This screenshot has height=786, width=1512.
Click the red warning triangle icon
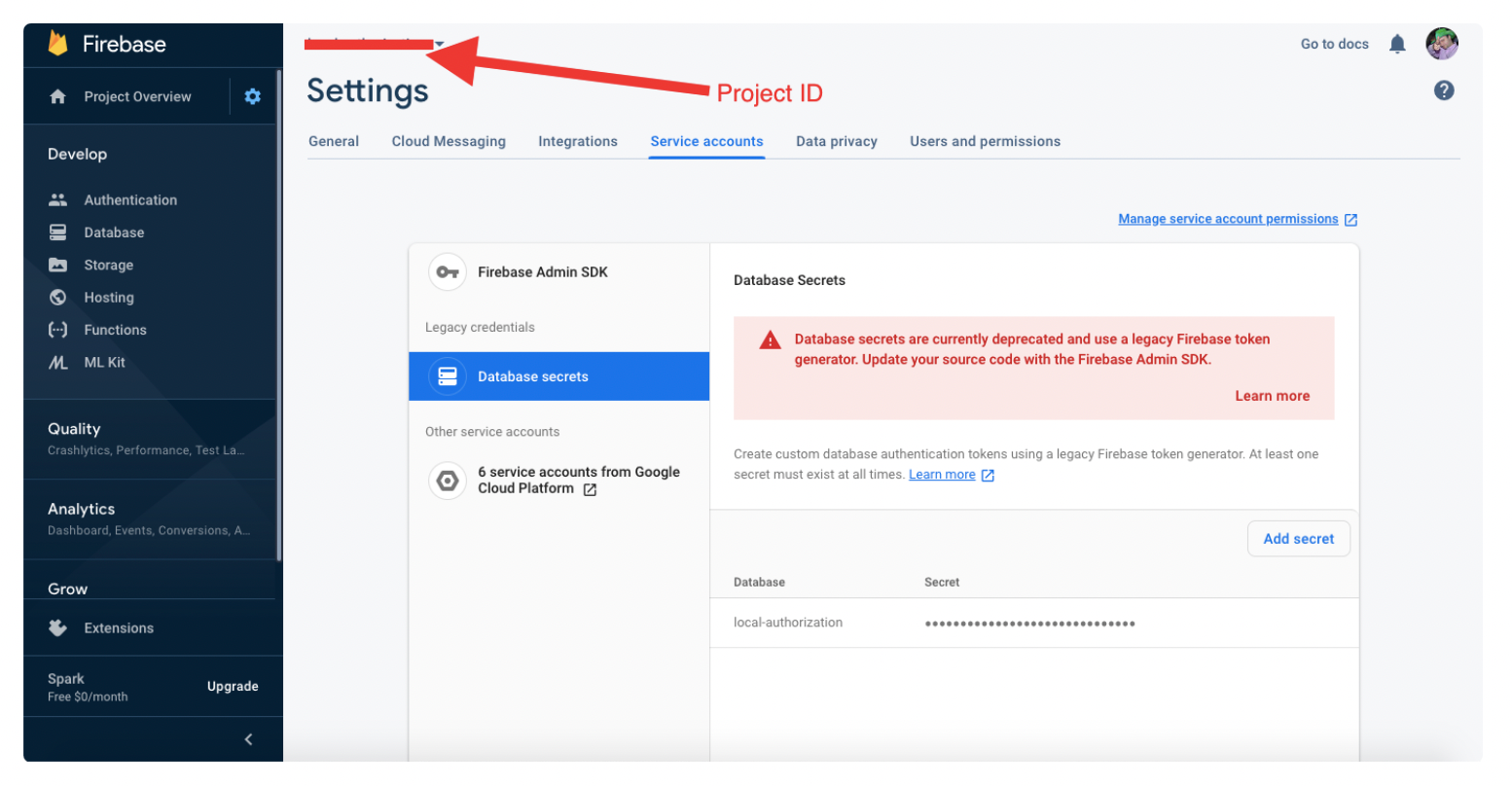(771, 339)
